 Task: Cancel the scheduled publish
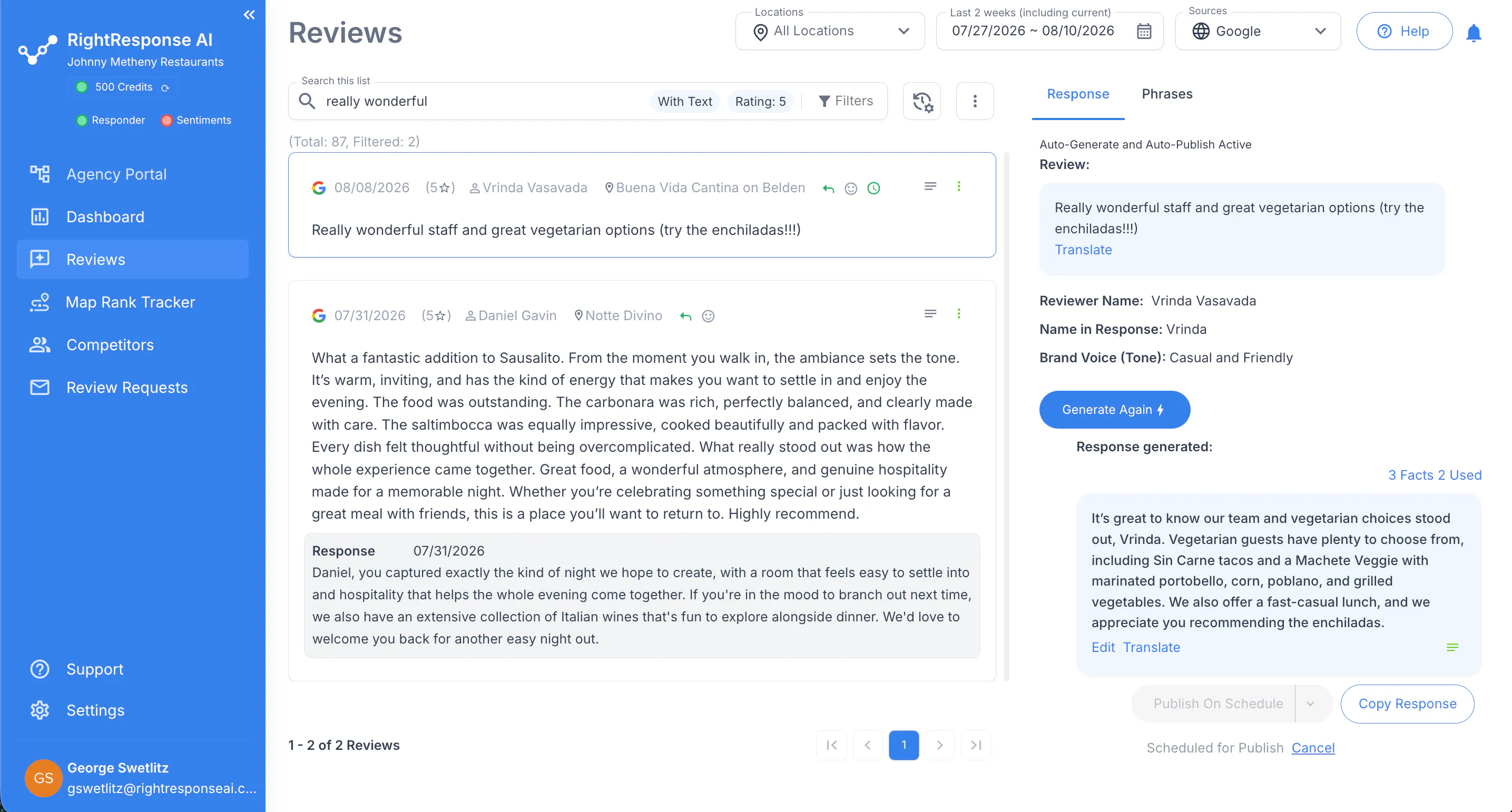1313,748
